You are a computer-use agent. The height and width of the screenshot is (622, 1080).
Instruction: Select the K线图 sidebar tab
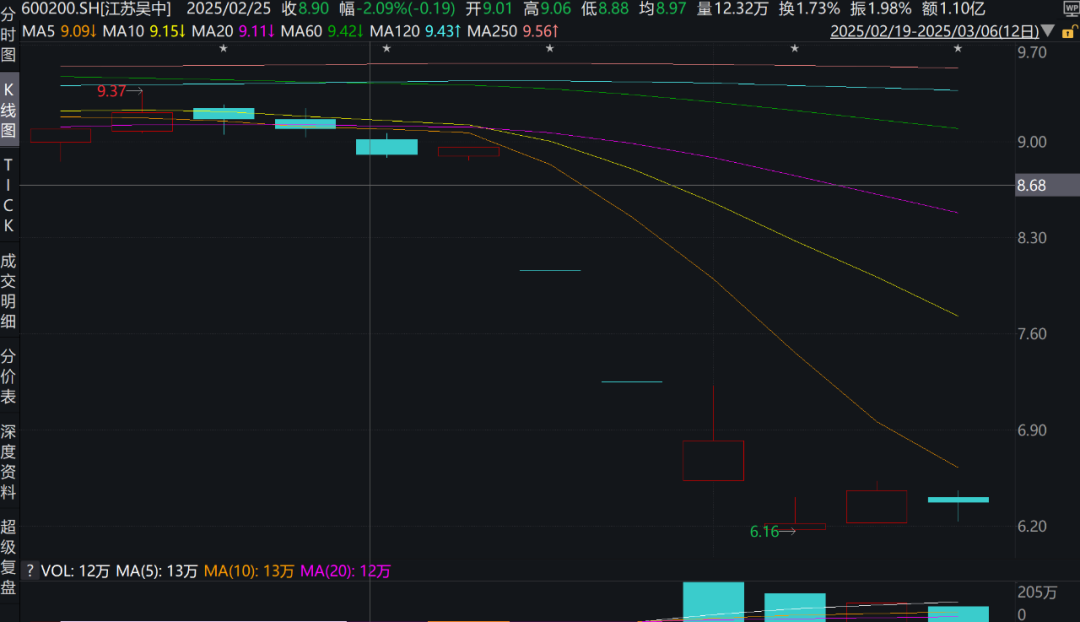pos(9,110)
